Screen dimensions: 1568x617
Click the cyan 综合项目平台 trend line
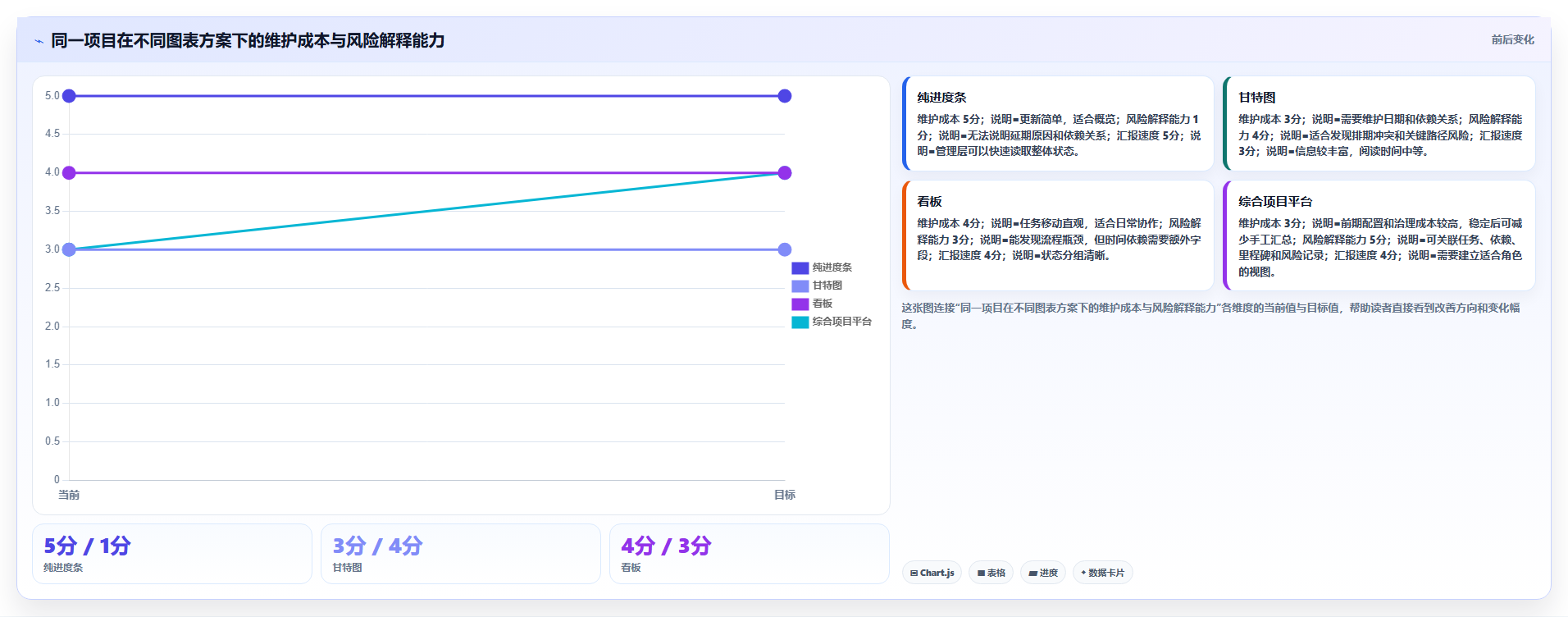click(426, 211)
